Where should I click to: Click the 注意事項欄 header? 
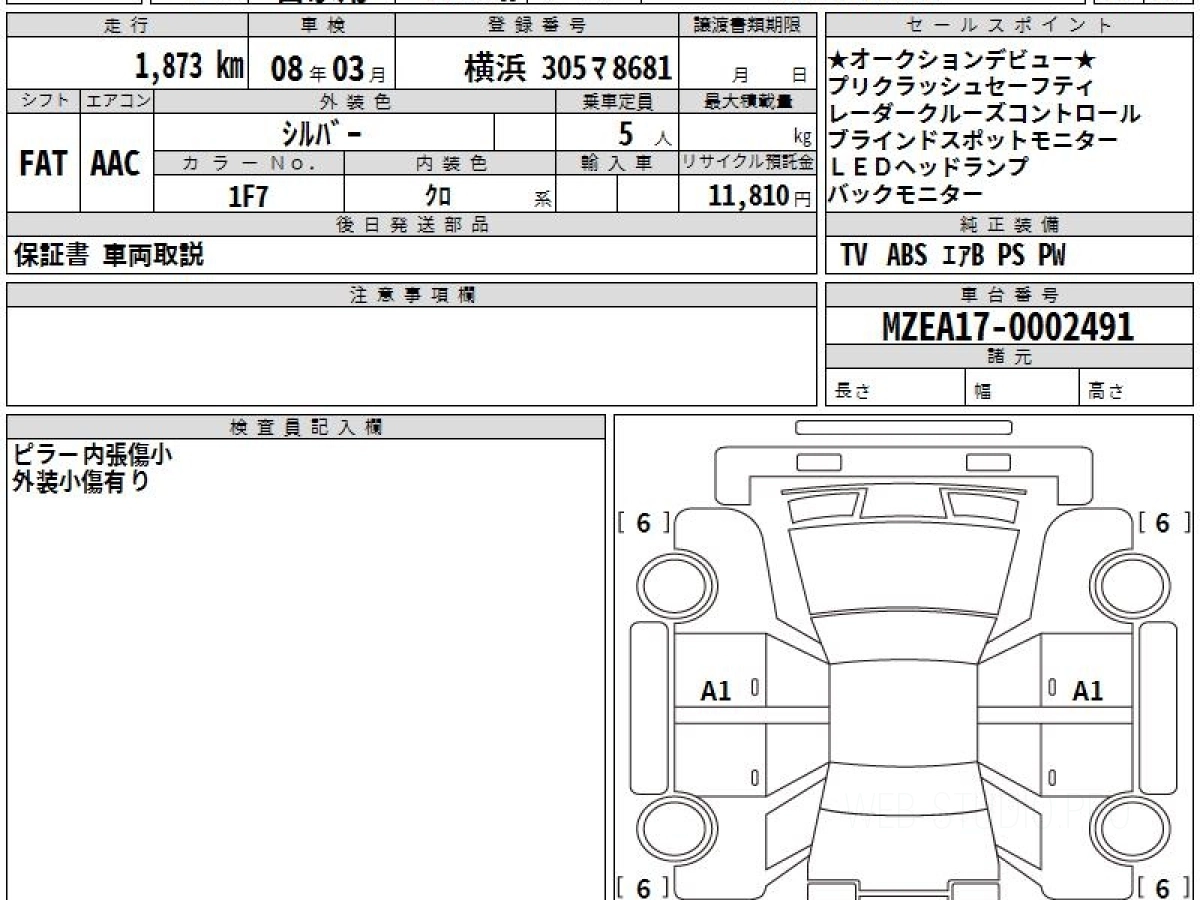click(x=412, y=295)
